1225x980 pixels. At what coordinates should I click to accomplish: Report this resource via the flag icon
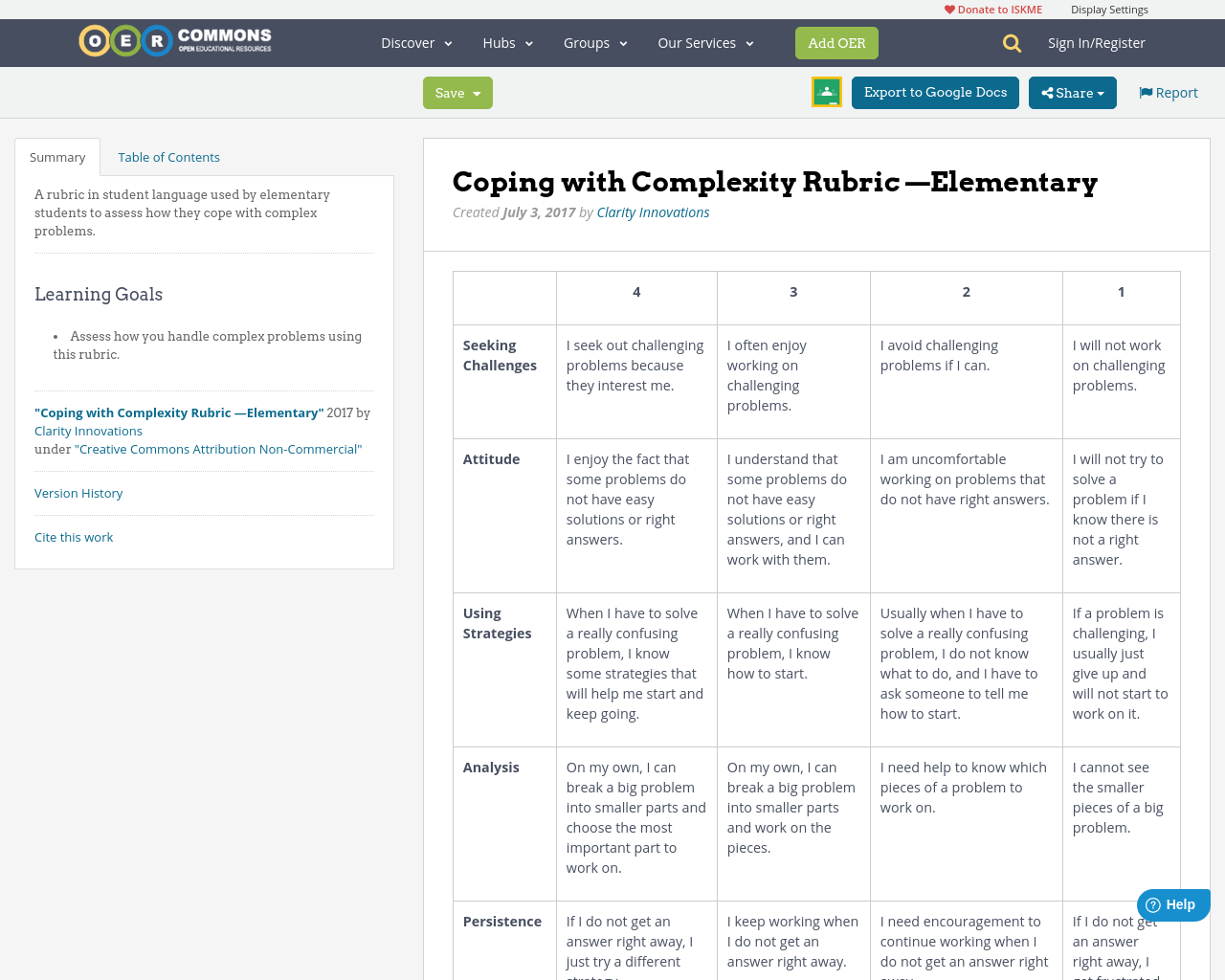point(1167,91)
